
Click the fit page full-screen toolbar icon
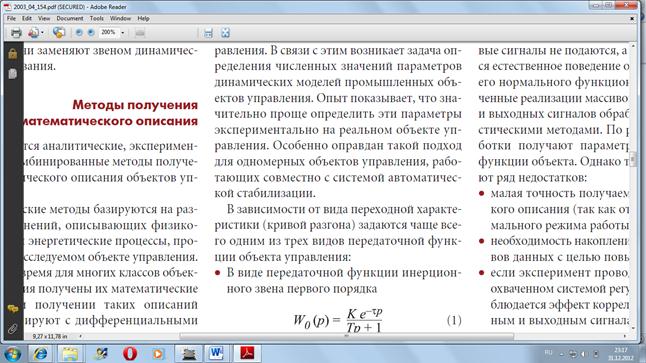(x=225, y=33)
